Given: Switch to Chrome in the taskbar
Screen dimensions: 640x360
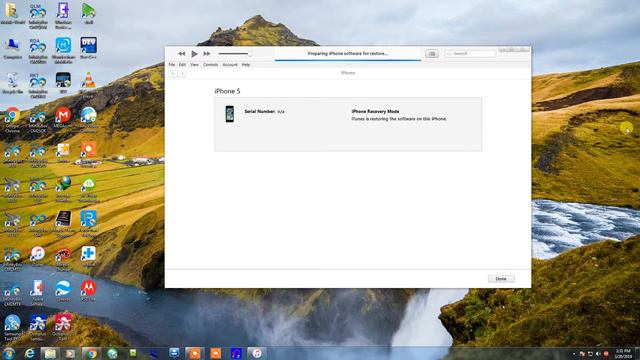Looking at the screenshot, I should pos(91,353).
